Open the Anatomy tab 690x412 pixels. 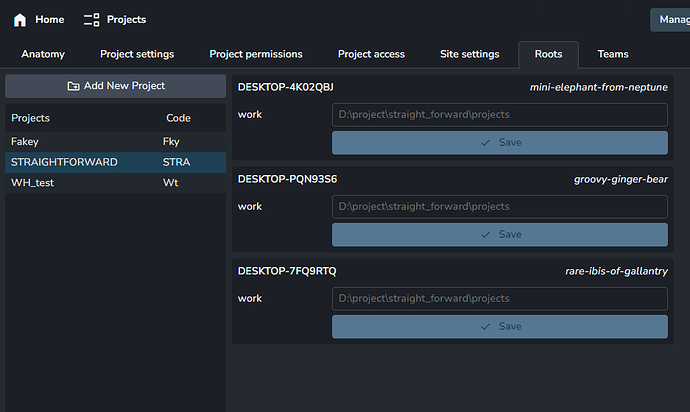pos(43,54)
